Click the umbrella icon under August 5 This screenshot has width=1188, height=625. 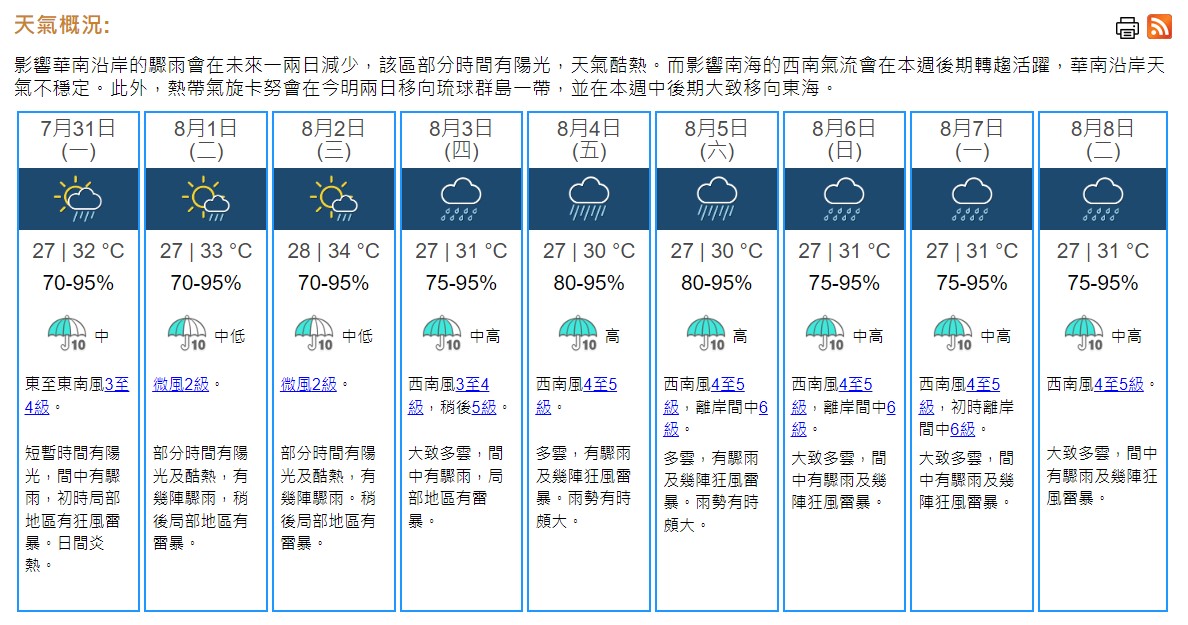(x=706, y=333)
